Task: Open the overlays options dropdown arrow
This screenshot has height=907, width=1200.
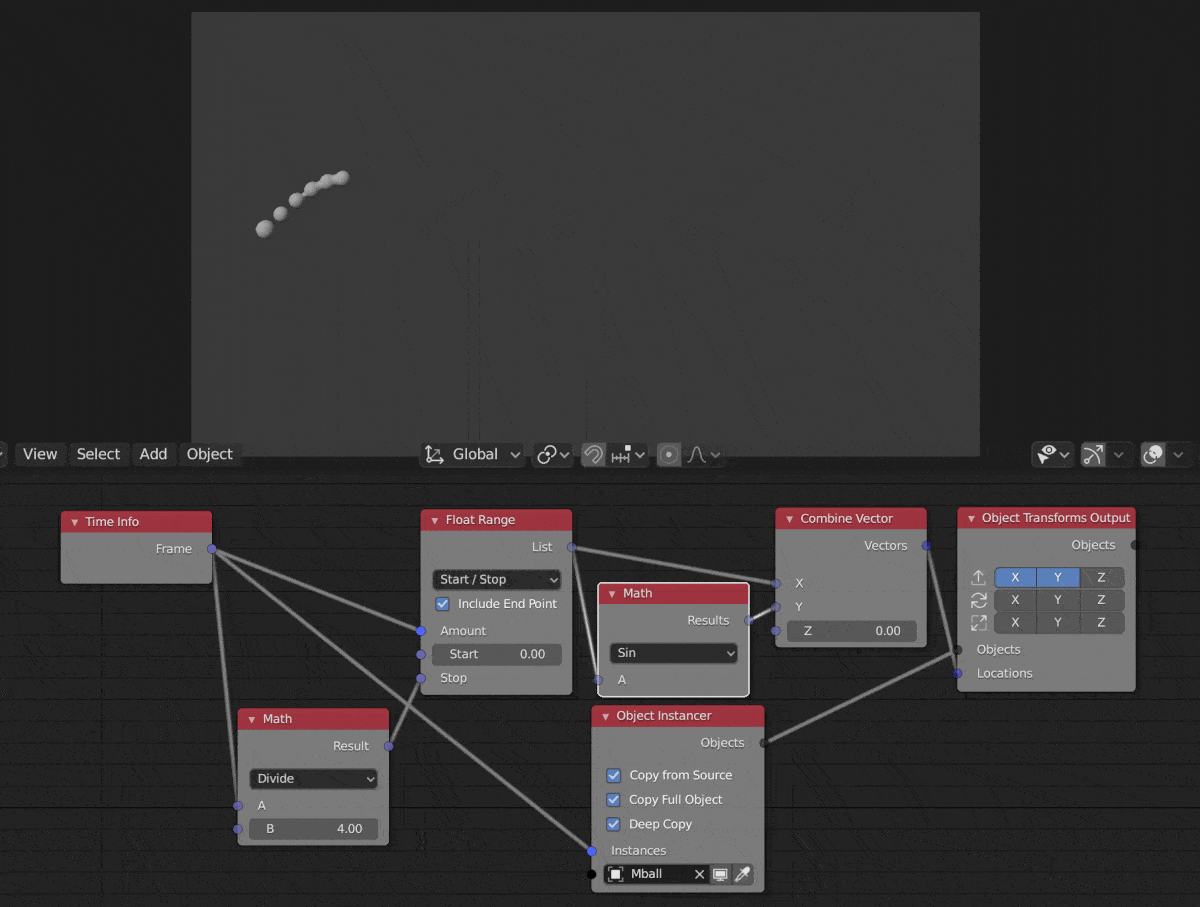Action: pyautogui.click(x=1179, y=455)
